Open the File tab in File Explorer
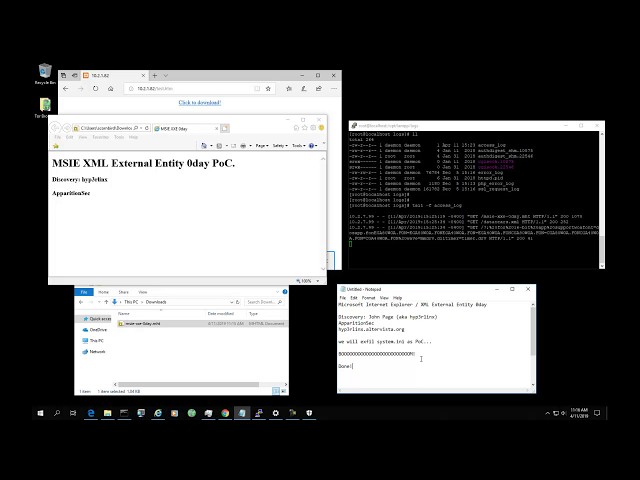 tap(84, 292)
